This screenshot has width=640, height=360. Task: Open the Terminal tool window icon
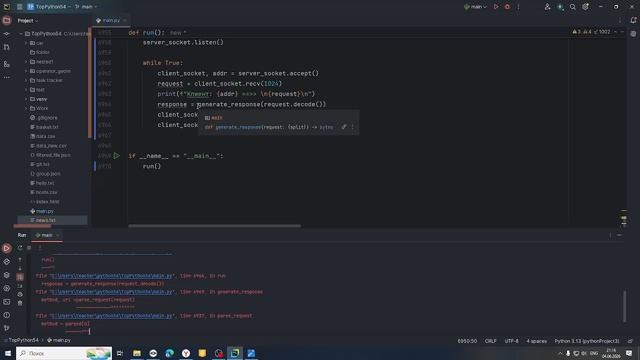[7, 302]
